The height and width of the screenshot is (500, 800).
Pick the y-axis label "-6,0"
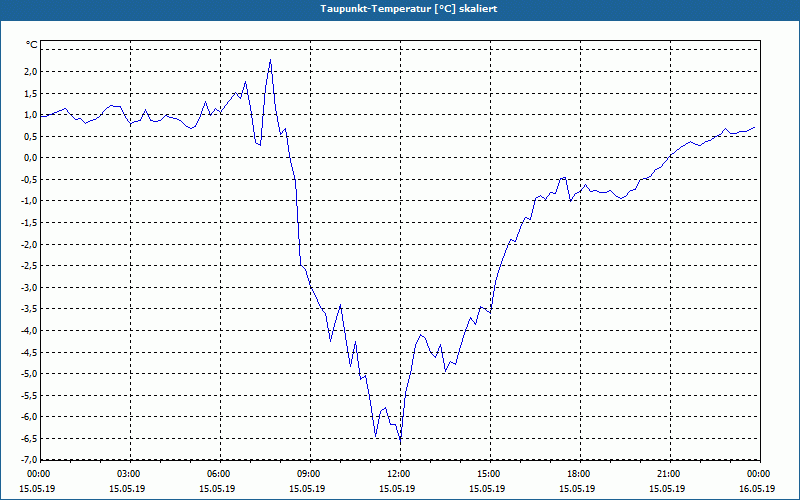tap(29, 417)
